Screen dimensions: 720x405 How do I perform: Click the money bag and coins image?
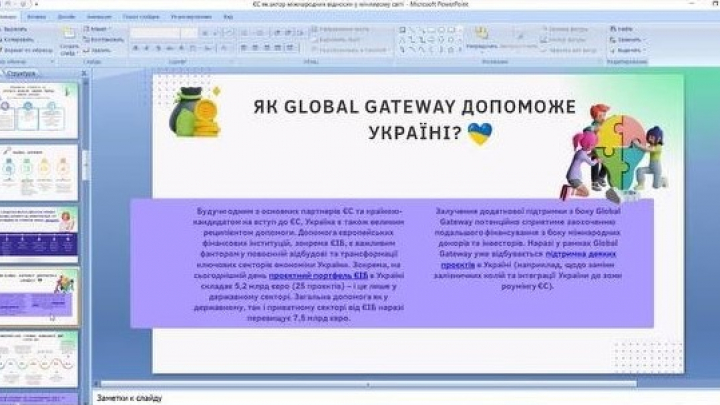195,112
